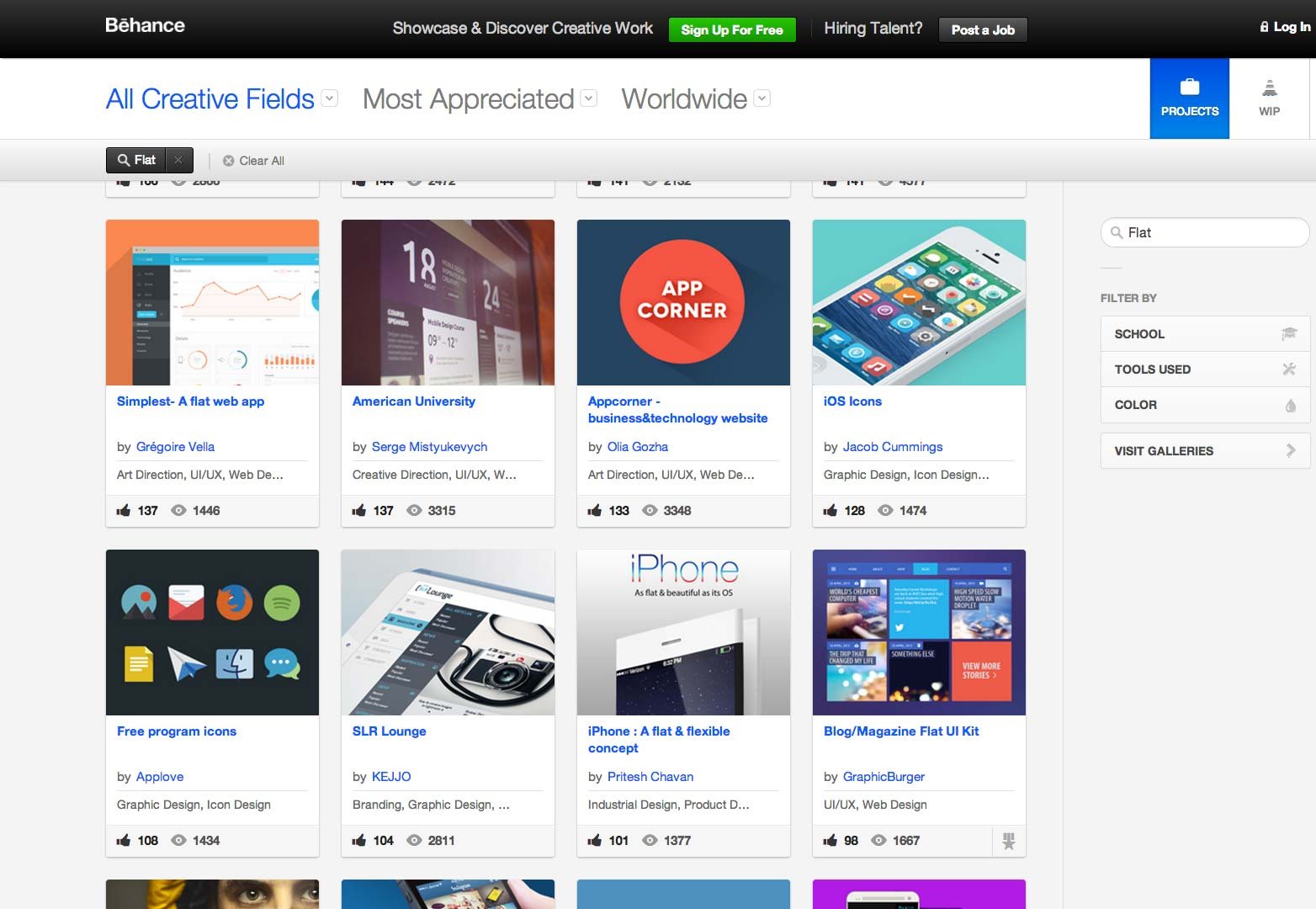Click the views eye icon beside 2811
Image resolution: width=1316 pixels, height=909 pixels.
414,840
